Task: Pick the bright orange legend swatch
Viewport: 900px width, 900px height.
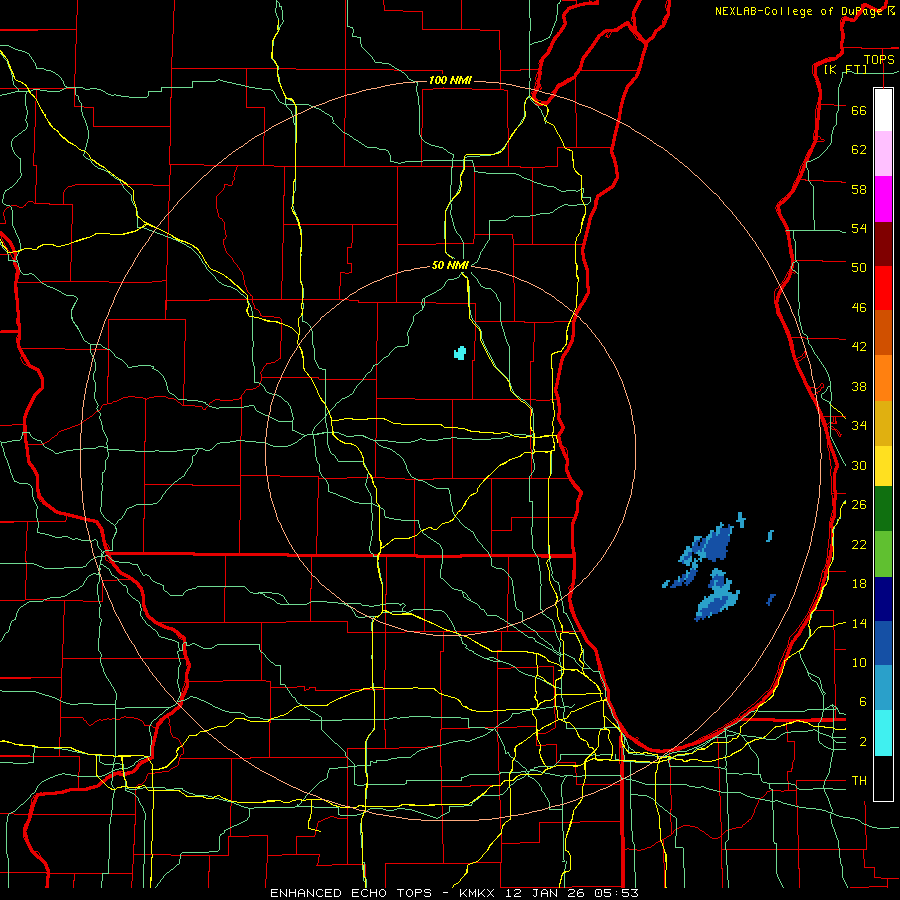Action: tap(883, 378)
